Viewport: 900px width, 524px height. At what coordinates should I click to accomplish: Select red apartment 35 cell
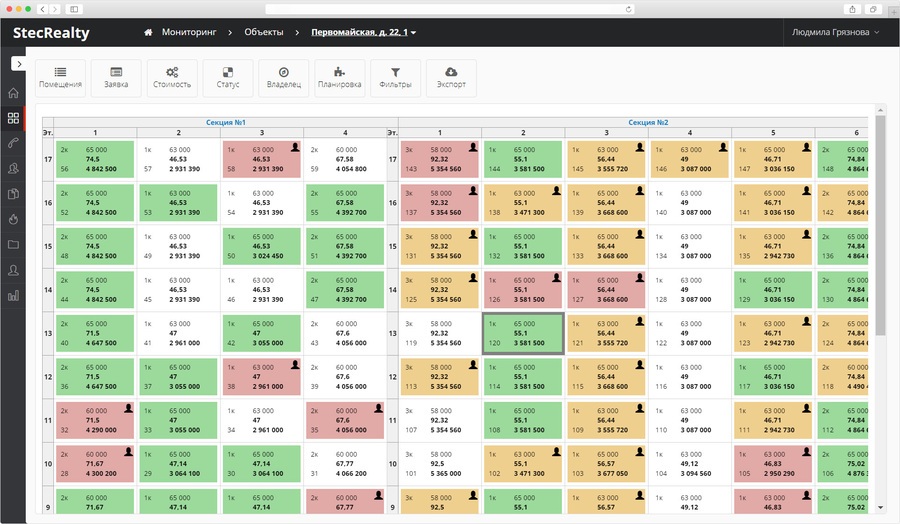(x=344, y=420)
